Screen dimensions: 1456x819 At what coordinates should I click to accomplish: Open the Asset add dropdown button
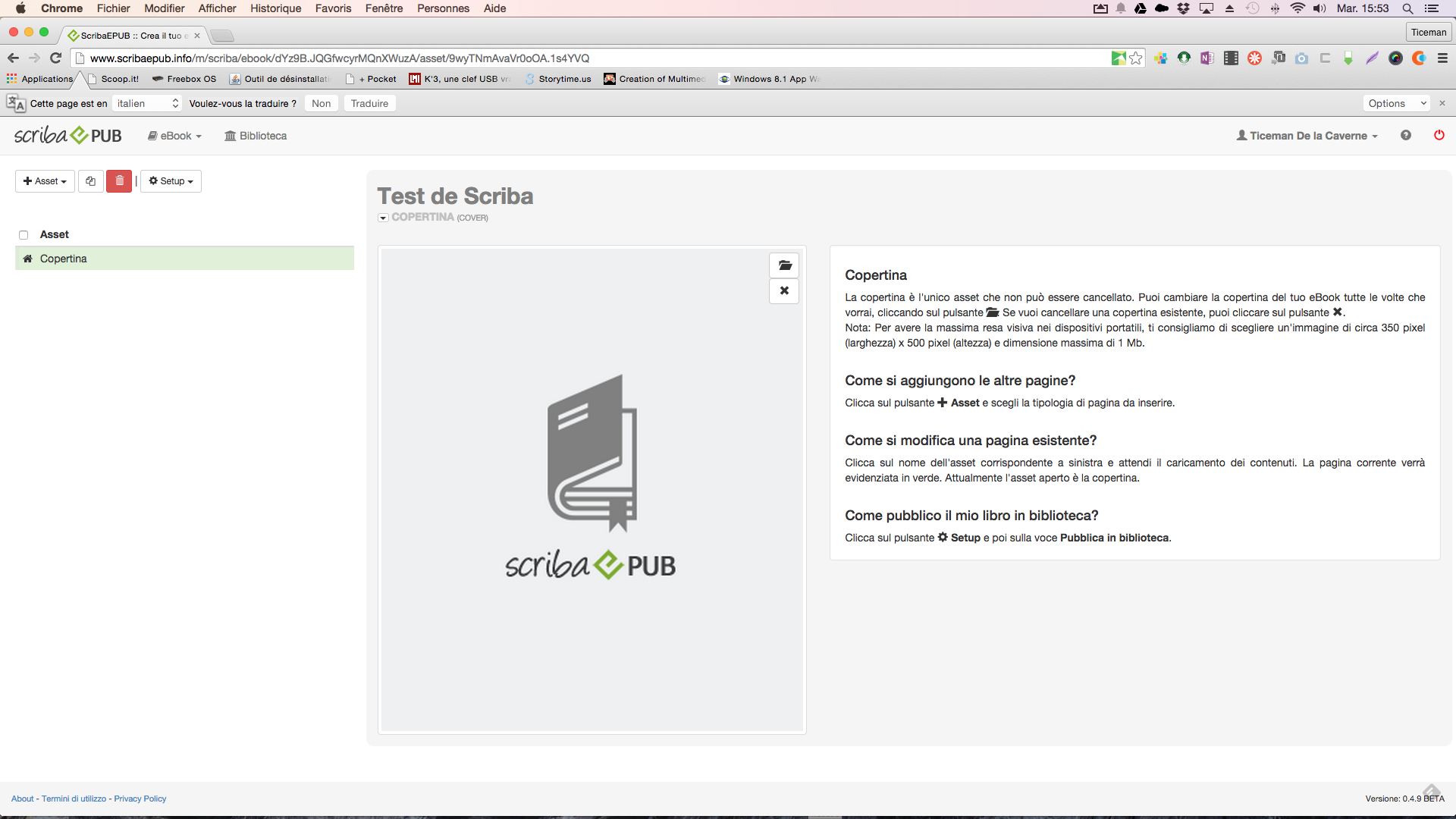[45, 181]
